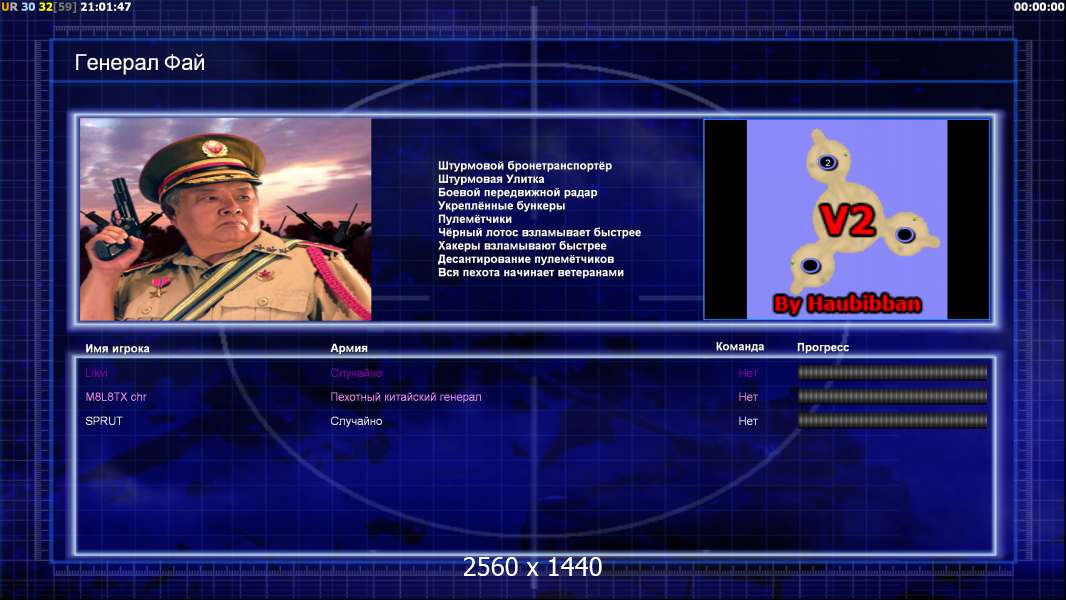Click the 2560 x 1440 resolution label
The image size is (1066, 600).
click(x=532, y=567)
